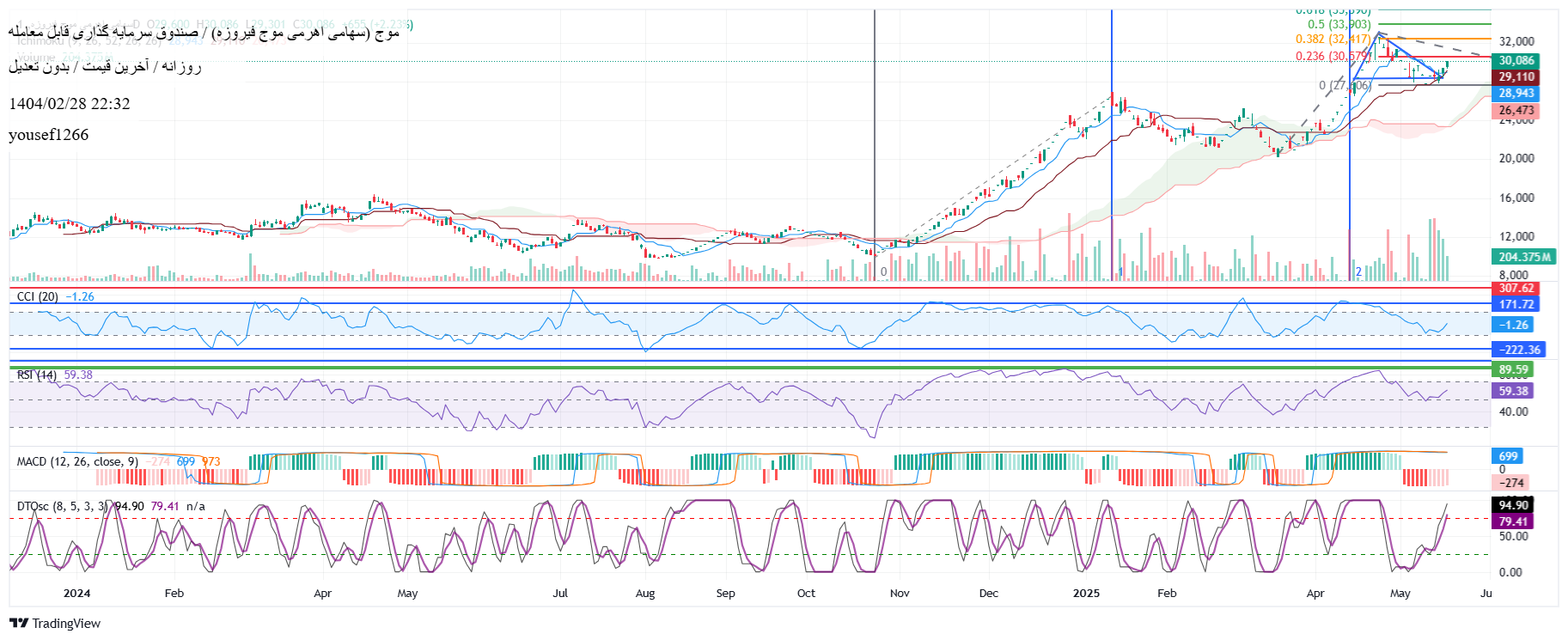Click the 32,000 price axis tick
This screenshot has height=640, width=1568.
[1516, 41]
